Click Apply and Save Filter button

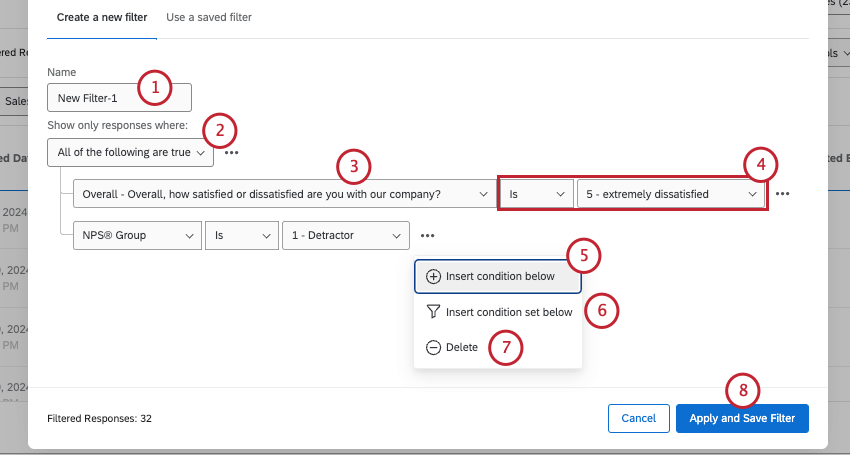tap(742, 418)
